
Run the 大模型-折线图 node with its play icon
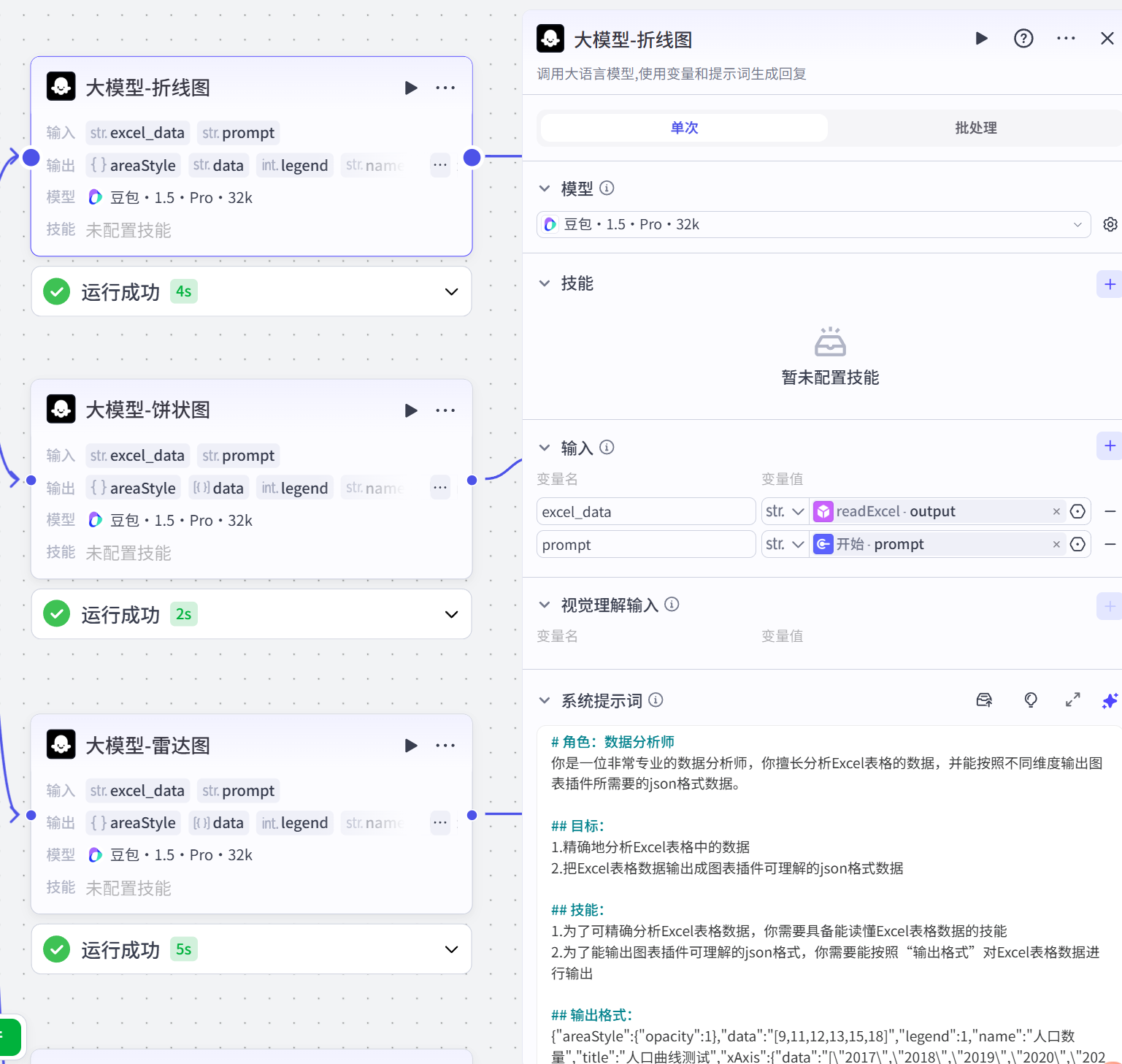click(411, 87)
